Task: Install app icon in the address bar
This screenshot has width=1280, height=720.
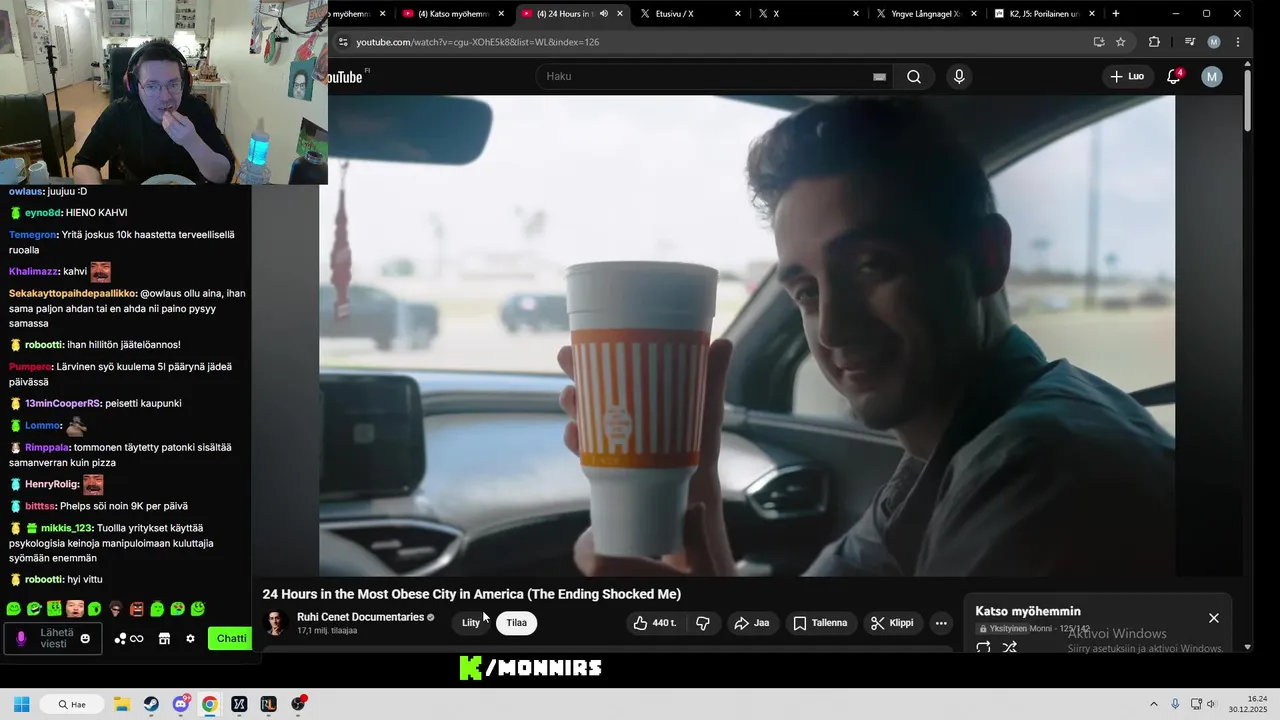Action: (x=1099, y=42)
